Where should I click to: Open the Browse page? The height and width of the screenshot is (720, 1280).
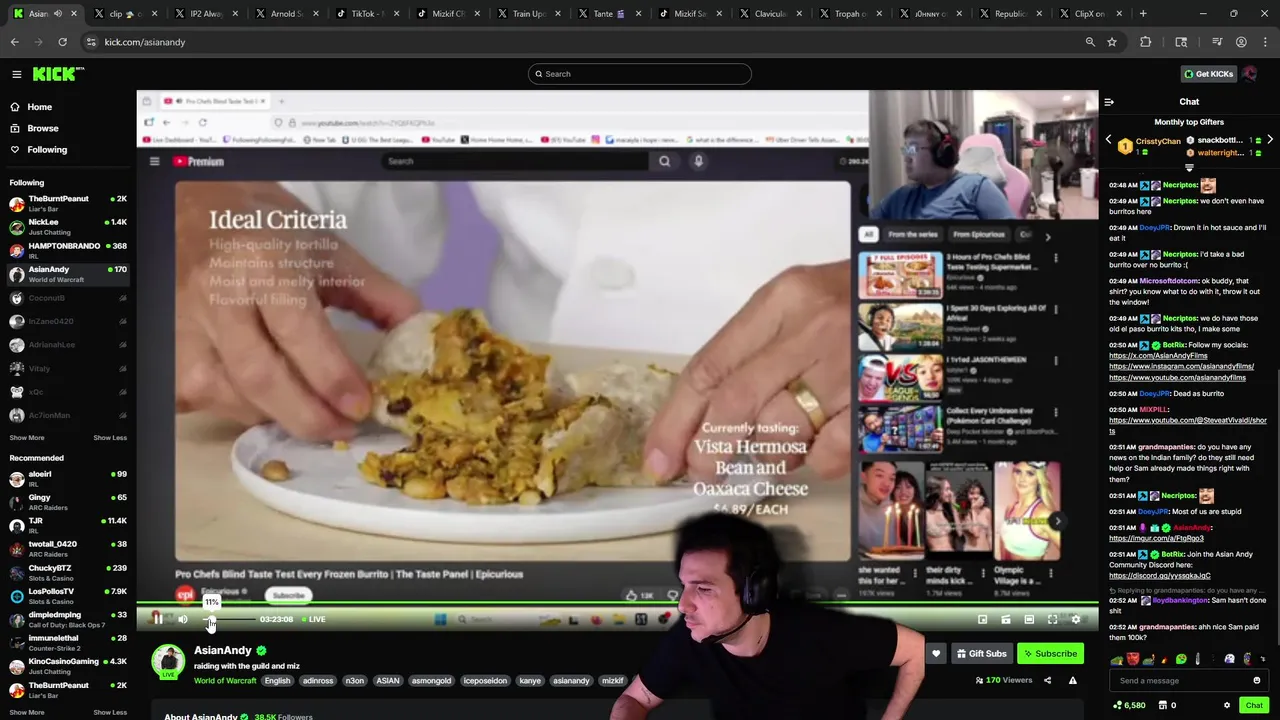pos(43,128)
